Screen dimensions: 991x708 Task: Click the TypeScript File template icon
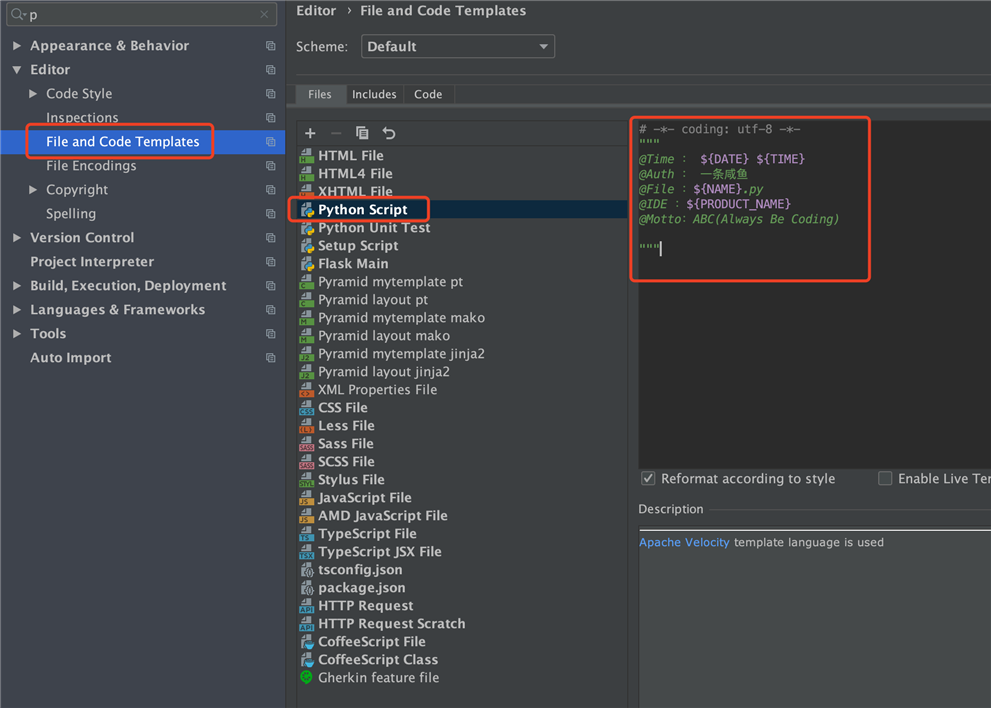(x=307, y=534)
